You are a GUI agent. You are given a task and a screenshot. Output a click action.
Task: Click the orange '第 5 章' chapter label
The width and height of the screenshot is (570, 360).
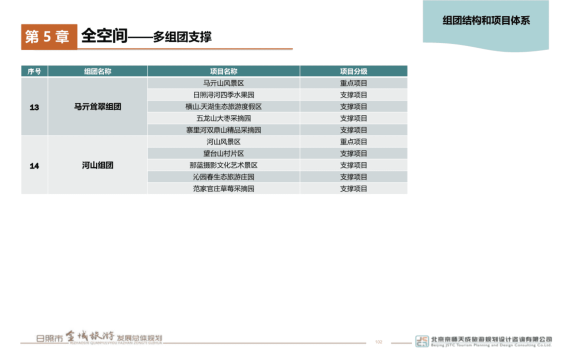49,37
